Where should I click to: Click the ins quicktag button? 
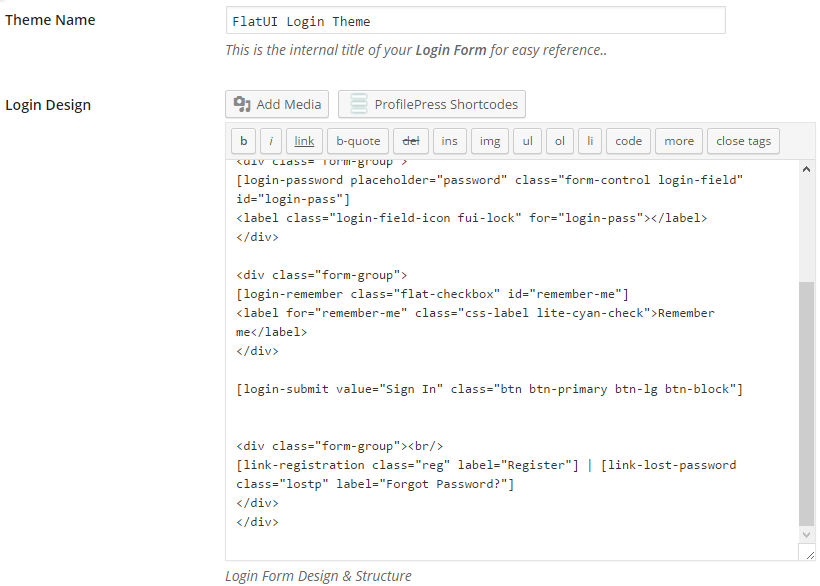click(x=449, y=141)
